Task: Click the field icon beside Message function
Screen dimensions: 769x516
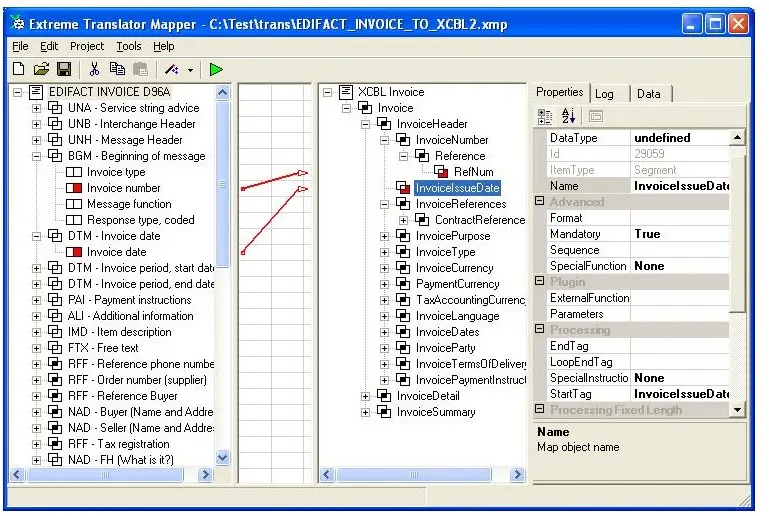Action: coord(74,204)
